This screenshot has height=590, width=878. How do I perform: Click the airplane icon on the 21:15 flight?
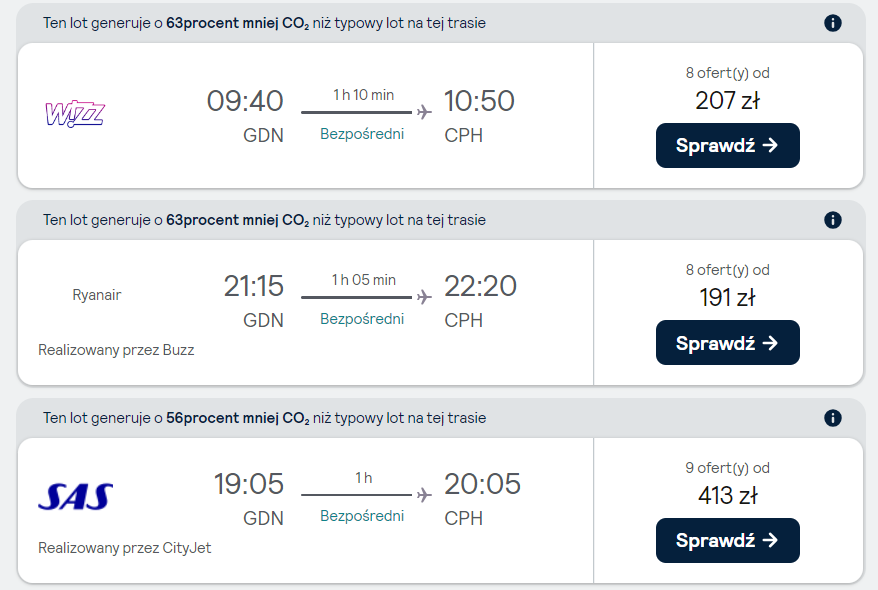coord(424,297)
